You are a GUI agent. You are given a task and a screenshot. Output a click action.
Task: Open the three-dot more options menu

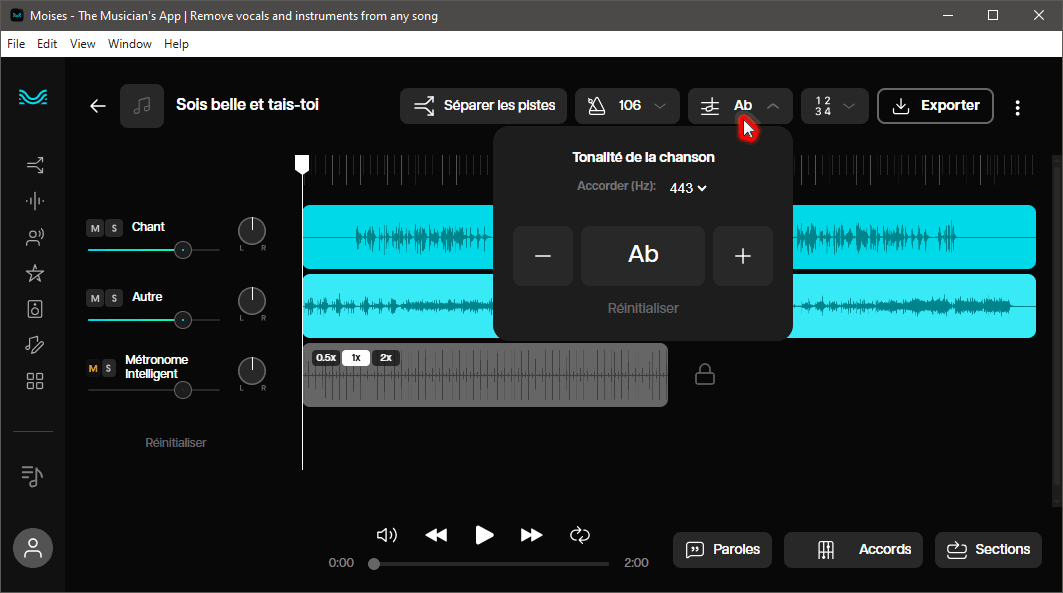pos(1017,107)
